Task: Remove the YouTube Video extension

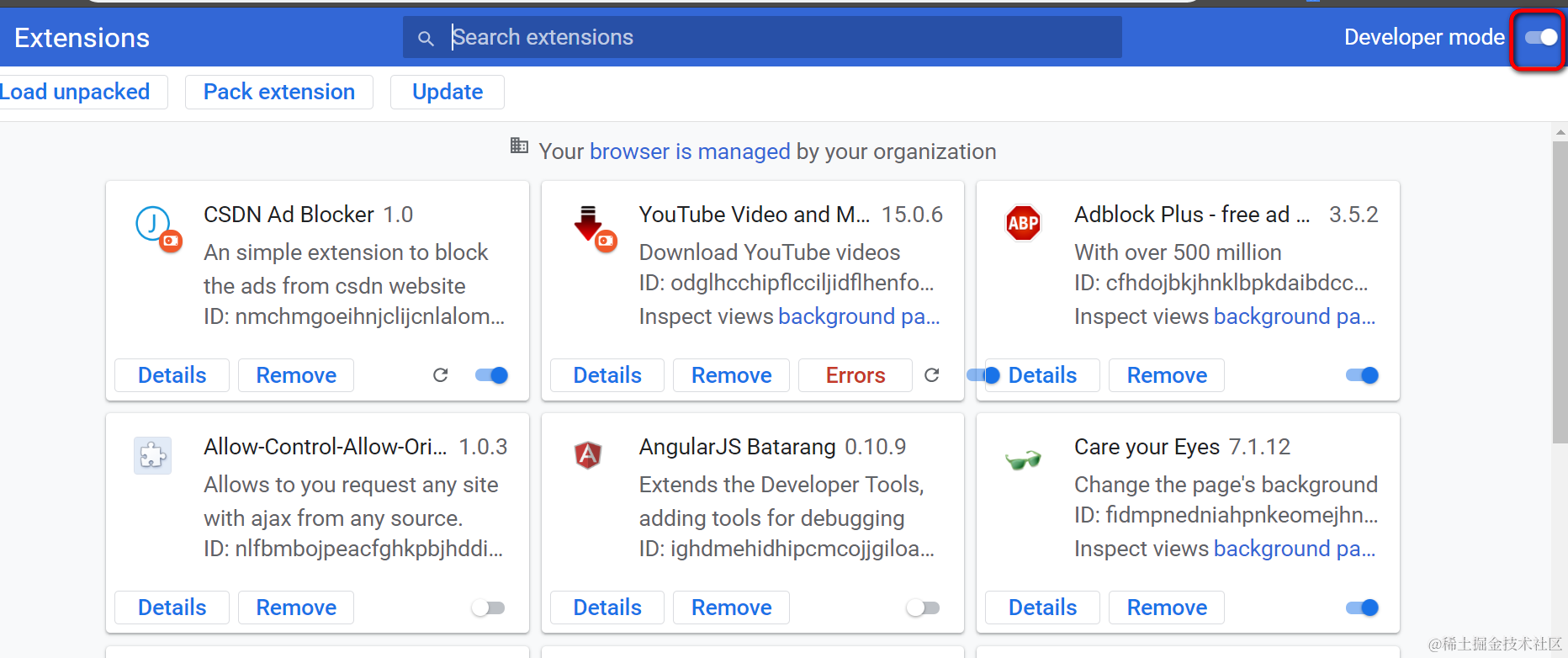Action: click(732, 375)
